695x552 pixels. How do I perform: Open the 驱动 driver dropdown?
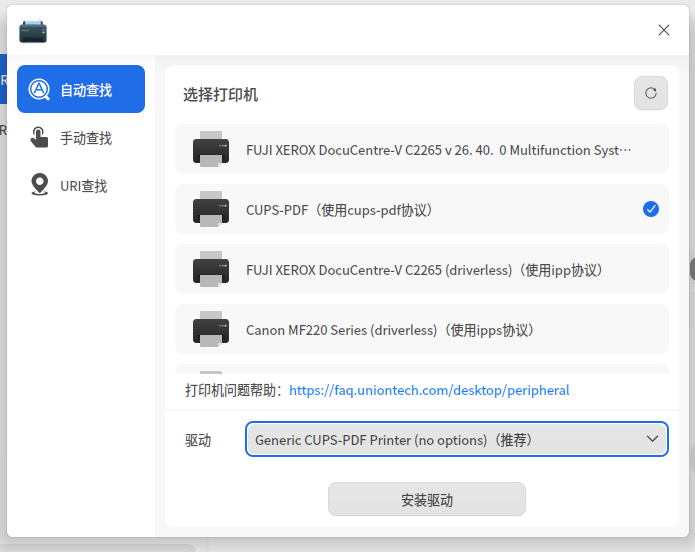[x=457, y=439]
